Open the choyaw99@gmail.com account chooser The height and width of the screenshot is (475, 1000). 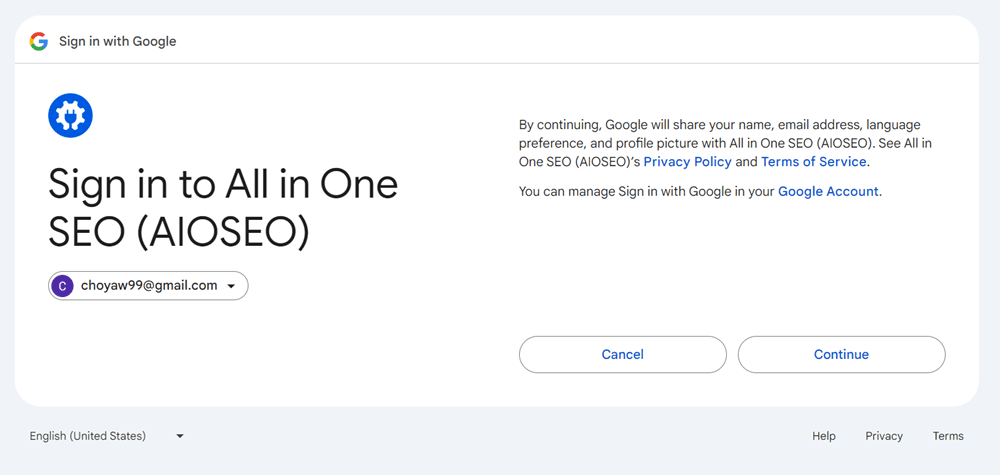[x=148, y=286]
